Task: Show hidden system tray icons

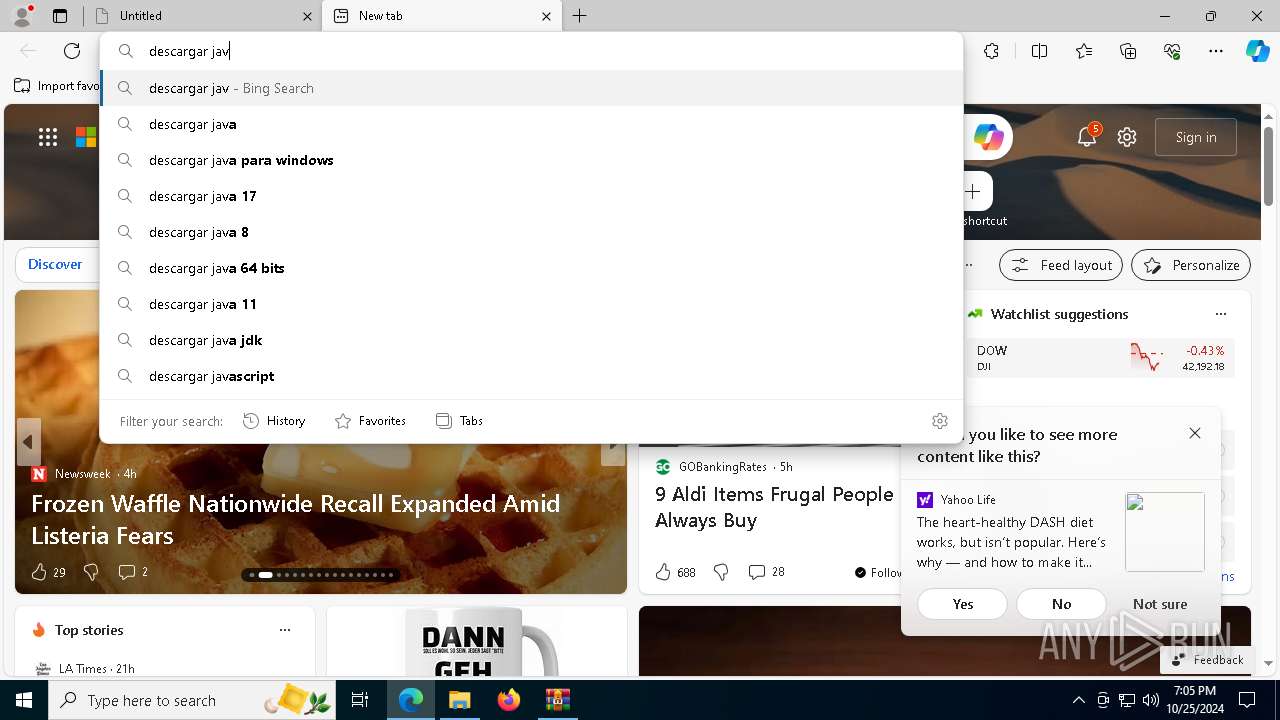Action: [1078, 700]
